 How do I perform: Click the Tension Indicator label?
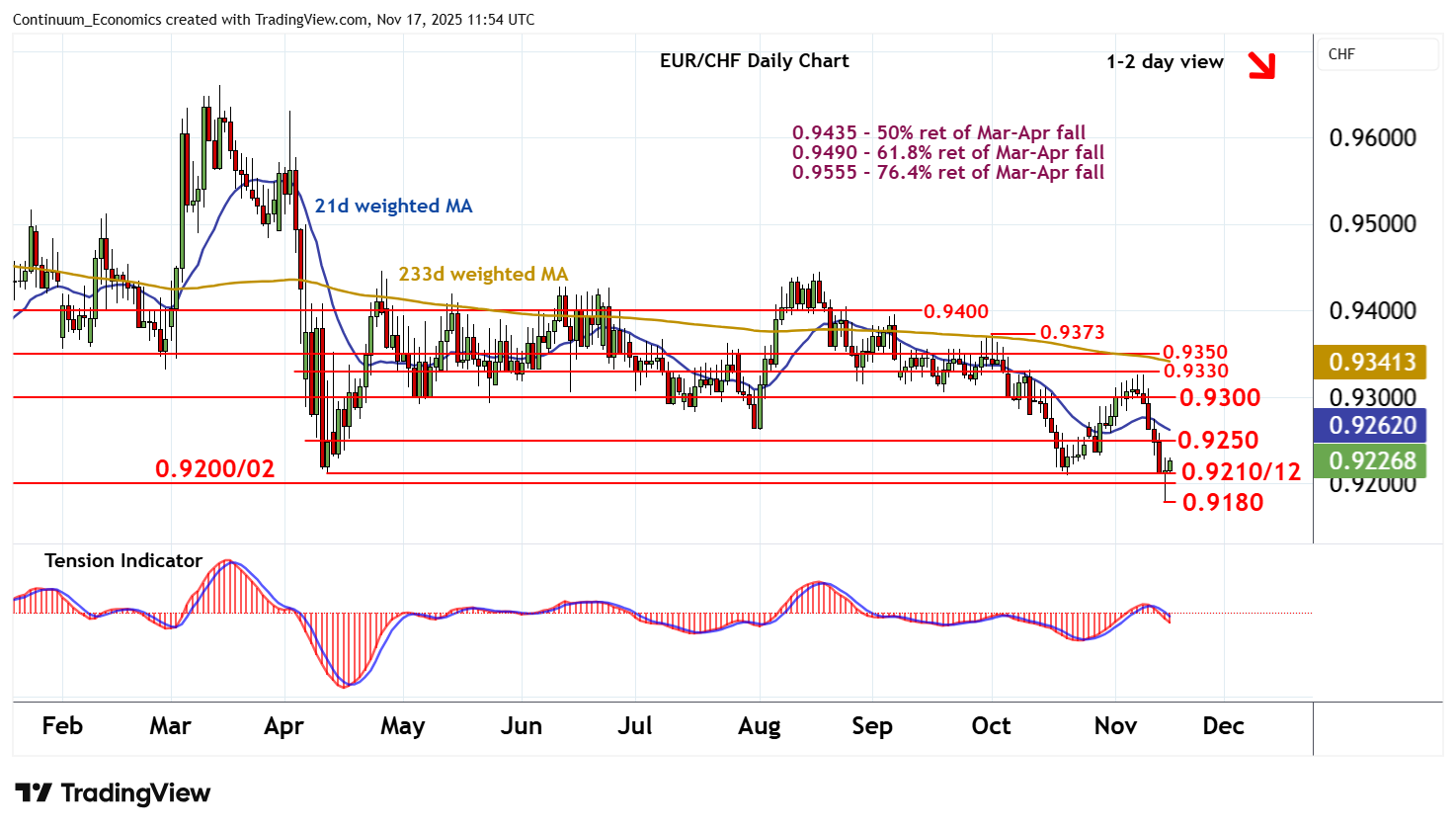coord(123,561)
